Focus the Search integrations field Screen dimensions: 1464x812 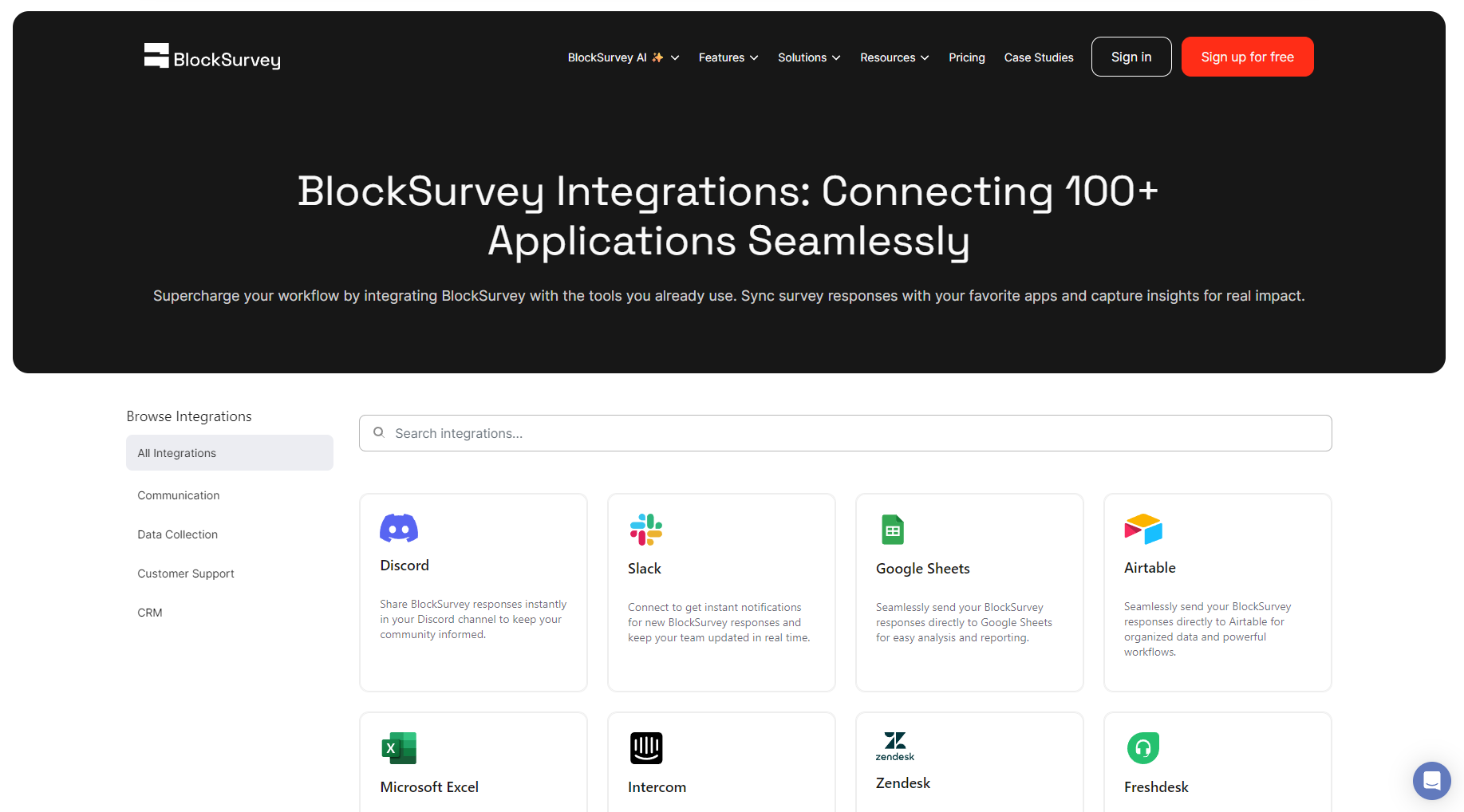click(846, 433)
